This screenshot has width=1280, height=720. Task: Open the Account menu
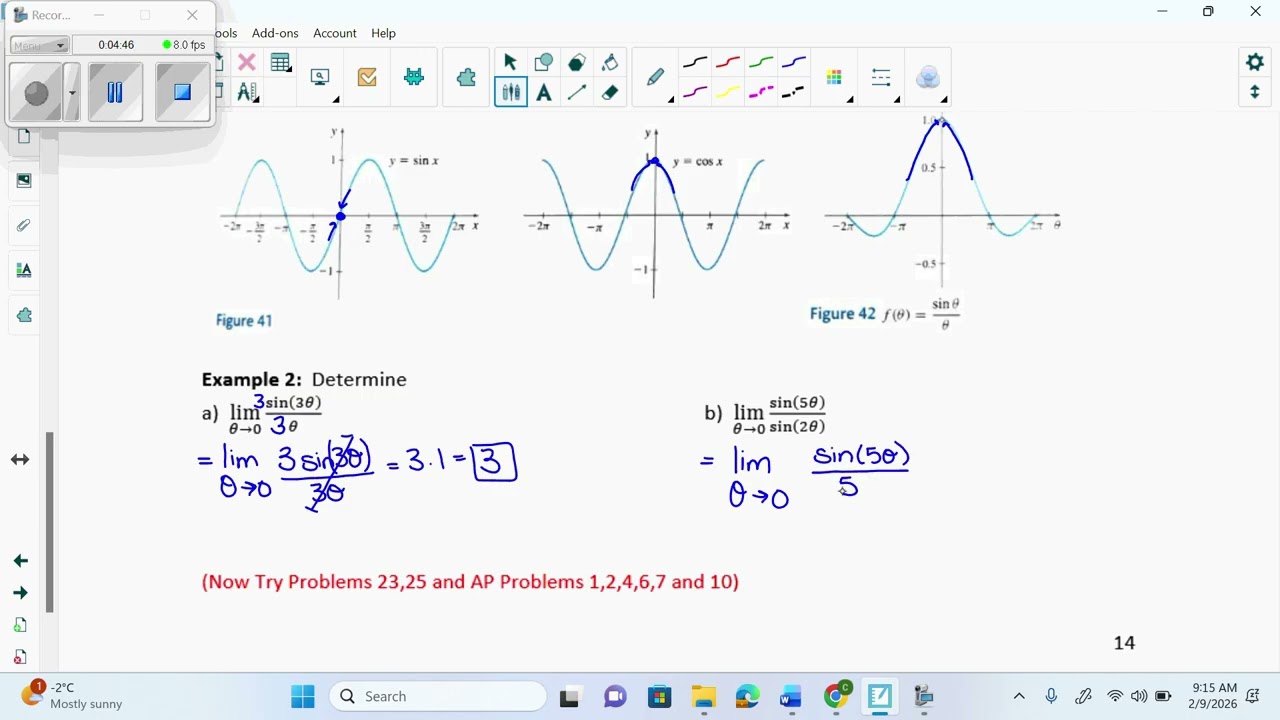click(335, 33)
